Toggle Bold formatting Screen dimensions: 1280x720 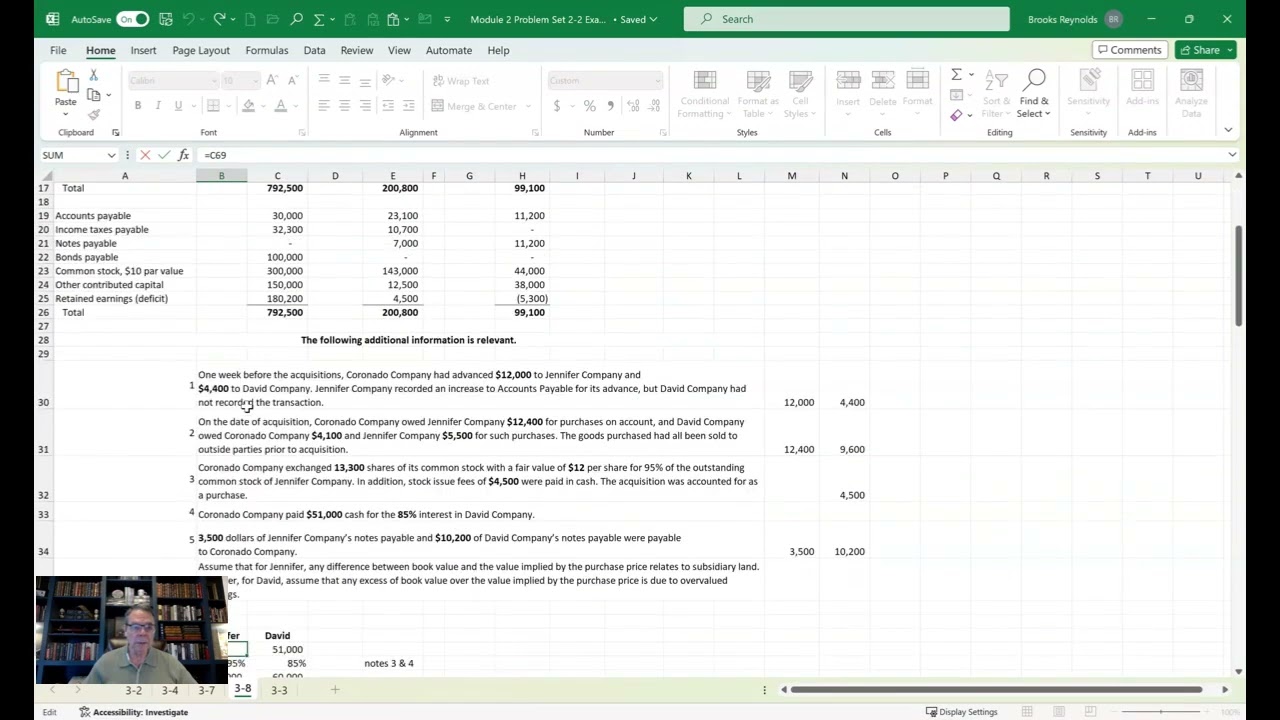138,106
